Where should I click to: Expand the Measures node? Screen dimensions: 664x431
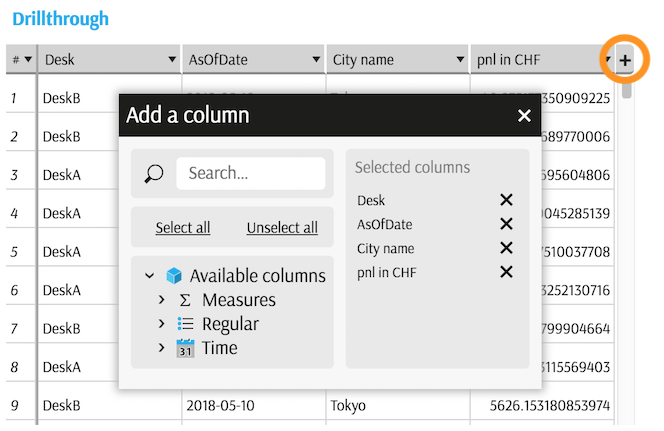click(161, 300)
